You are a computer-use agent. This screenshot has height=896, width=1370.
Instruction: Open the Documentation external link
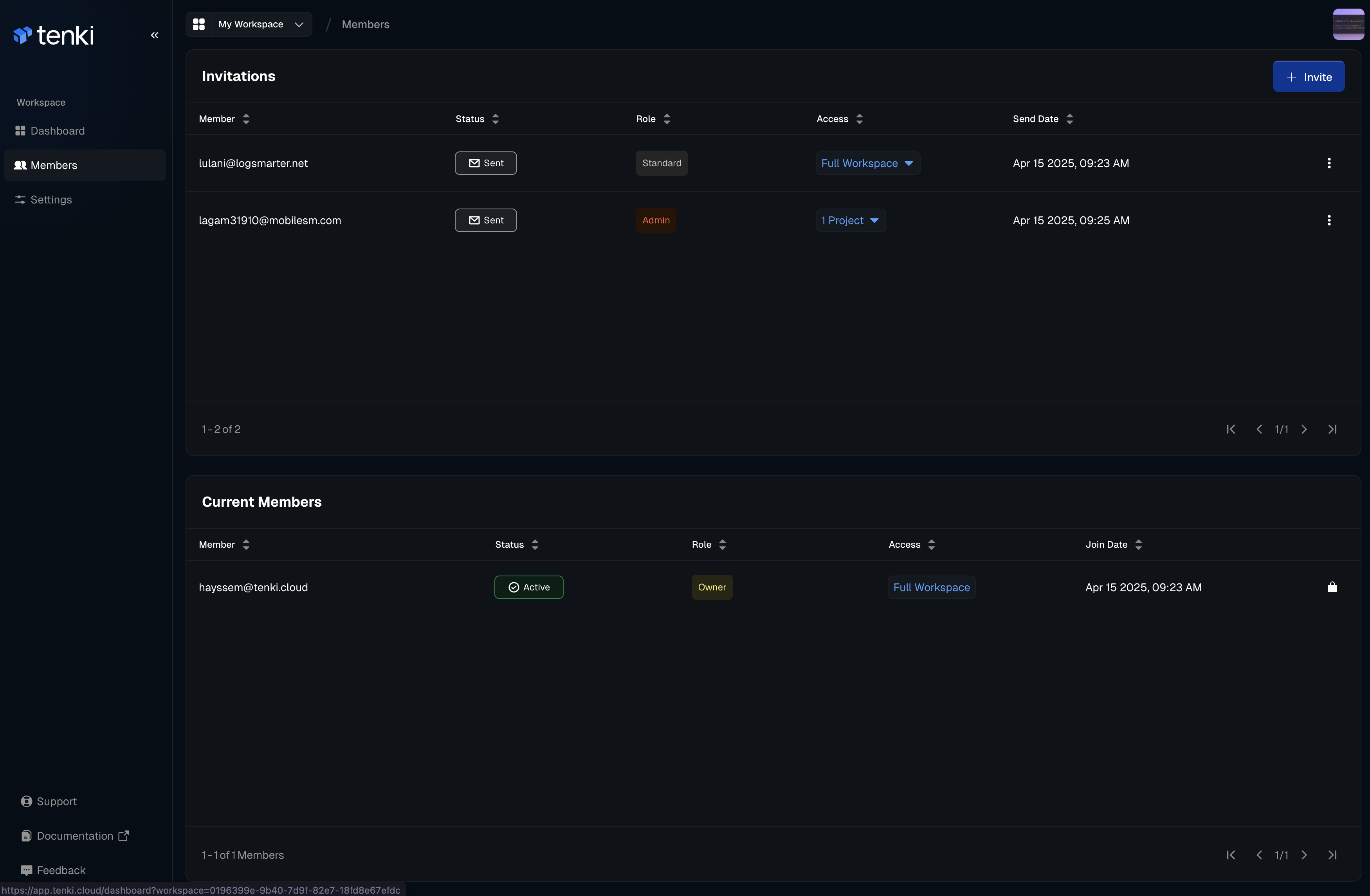point(75,836)
